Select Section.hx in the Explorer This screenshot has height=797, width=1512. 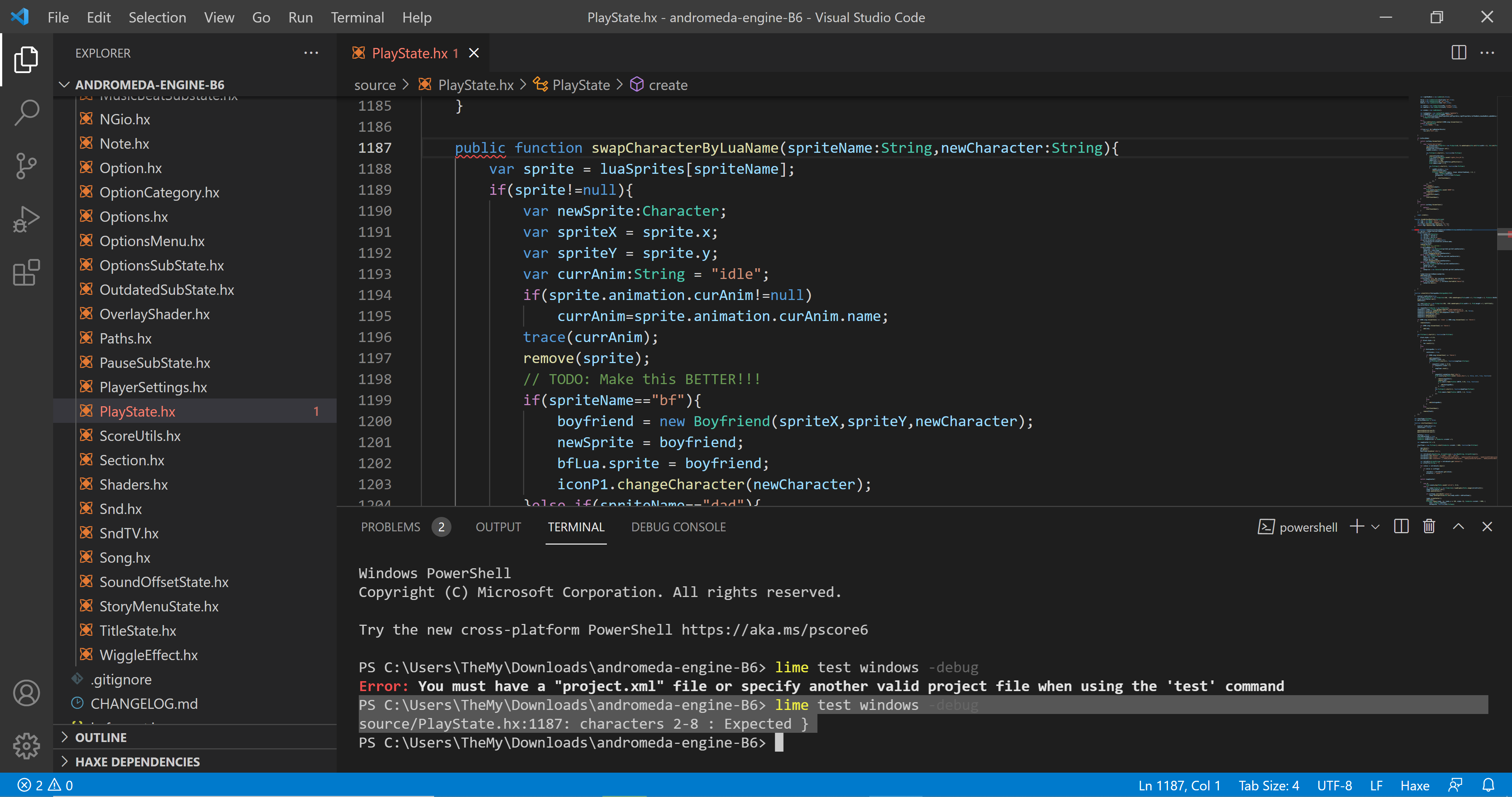[131, 459]
